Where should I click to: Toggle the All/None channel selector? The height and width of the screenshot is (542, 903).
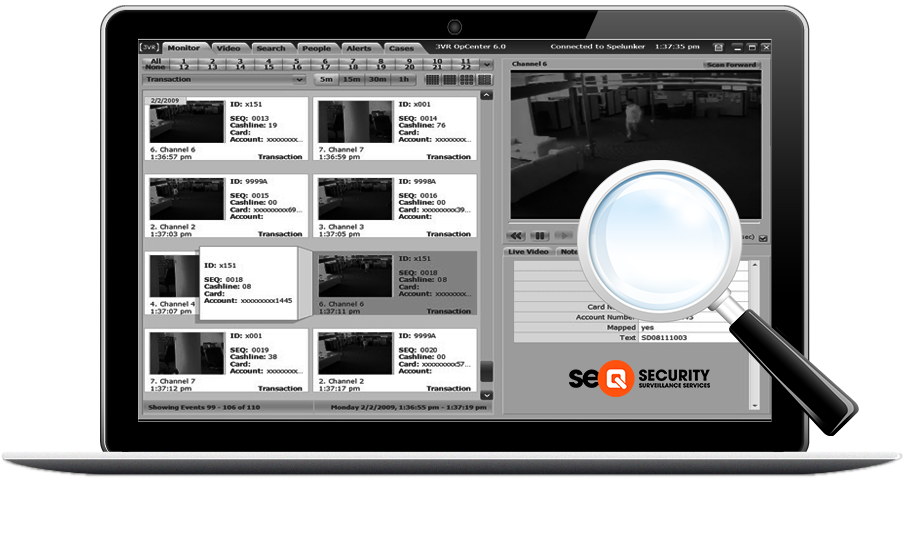point(155,64)
